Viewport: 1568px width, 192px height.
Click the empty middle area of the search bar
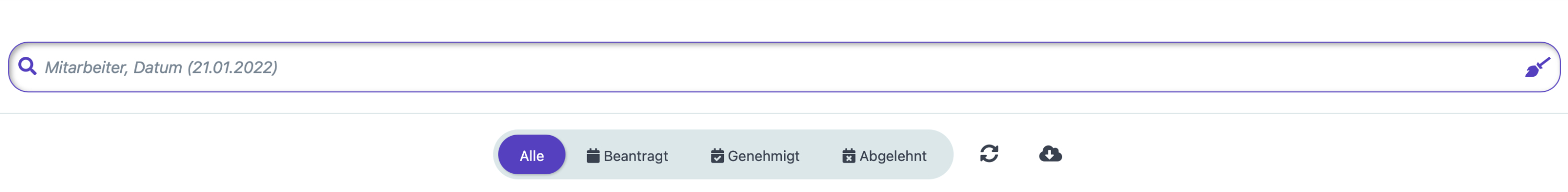tap(852, 67)
